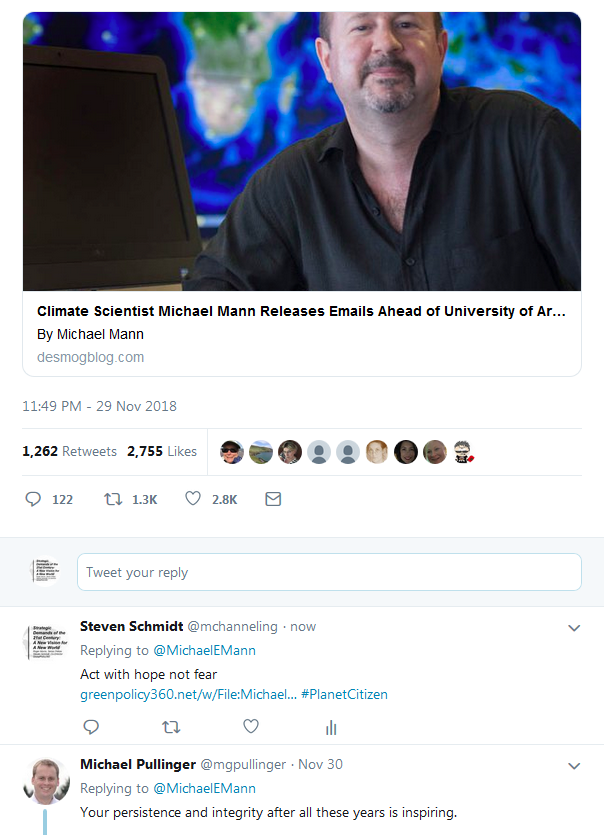This screenshot has height=835, width=604.
Task: Open the desmogblog.com link
Action: pyautogui.click(x=90, y=356)
